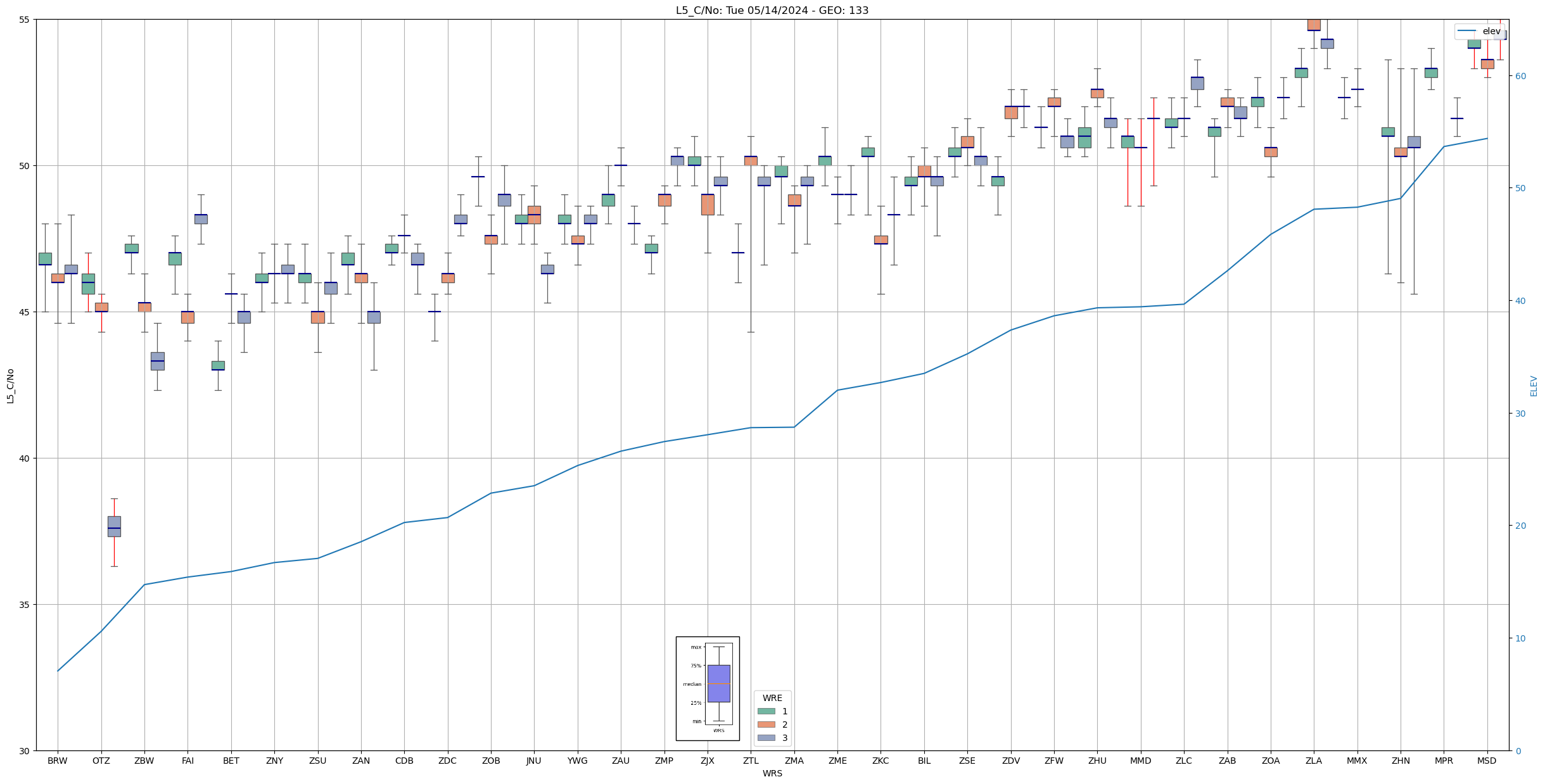Click the chart title L5_C/No GEO: 133

point(772,10)
